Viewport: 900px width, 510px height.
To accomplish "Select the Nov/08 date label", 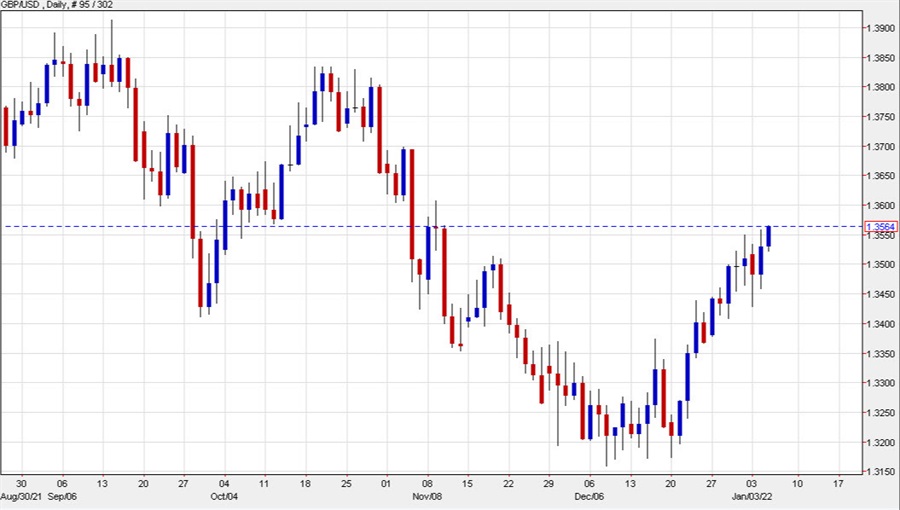I will tap(425, 496).
